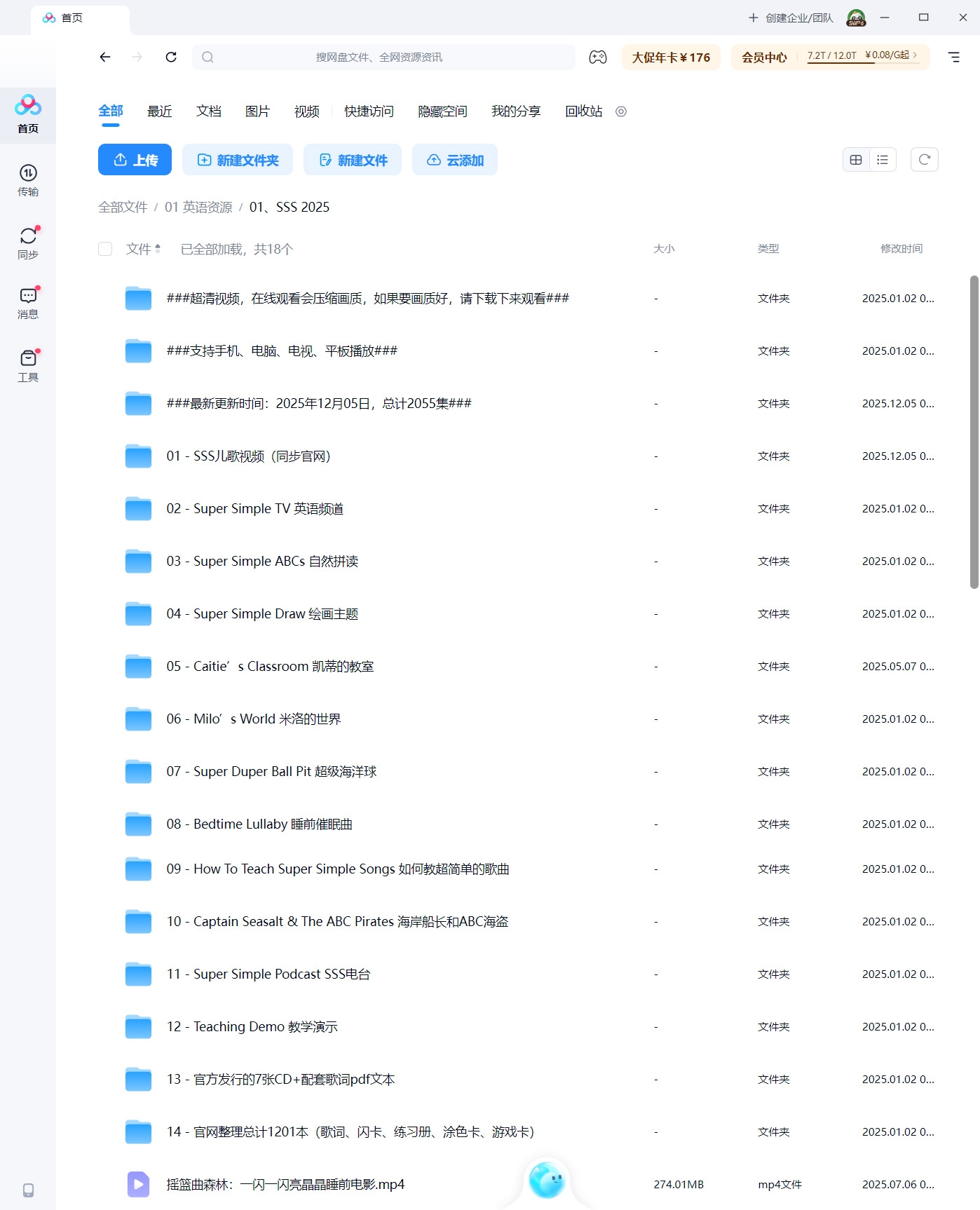Open the game controller icon

[598, 57]
